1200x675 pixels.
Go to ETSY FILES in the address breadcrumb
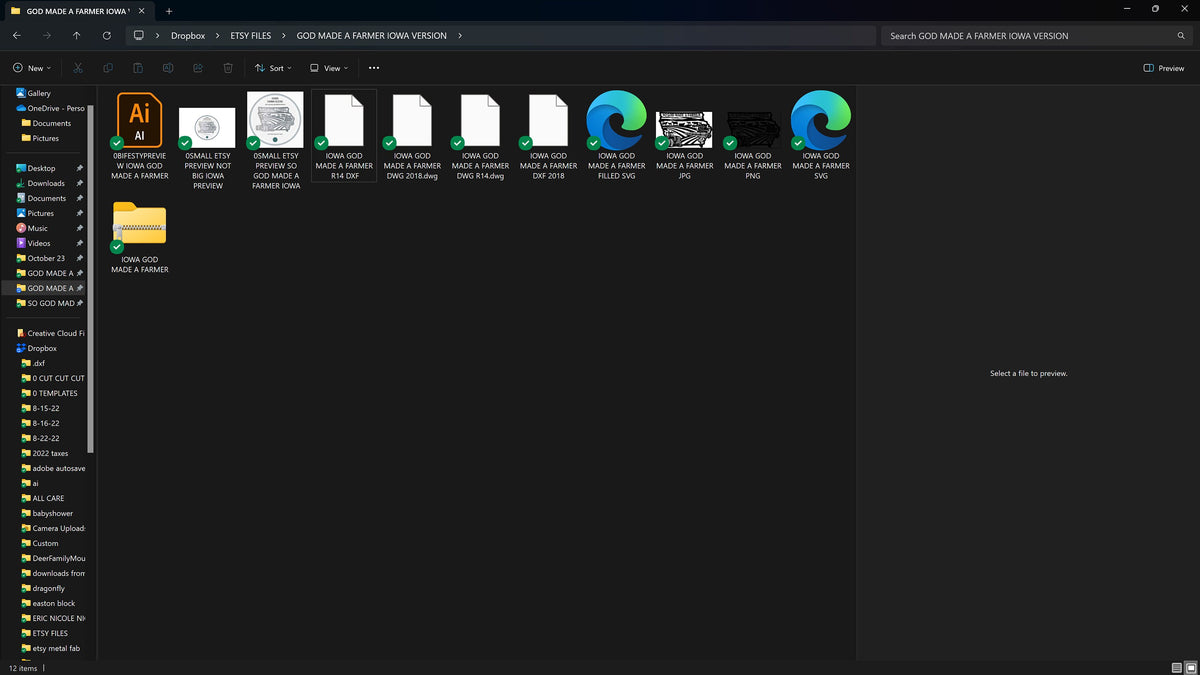coord(250,36)
